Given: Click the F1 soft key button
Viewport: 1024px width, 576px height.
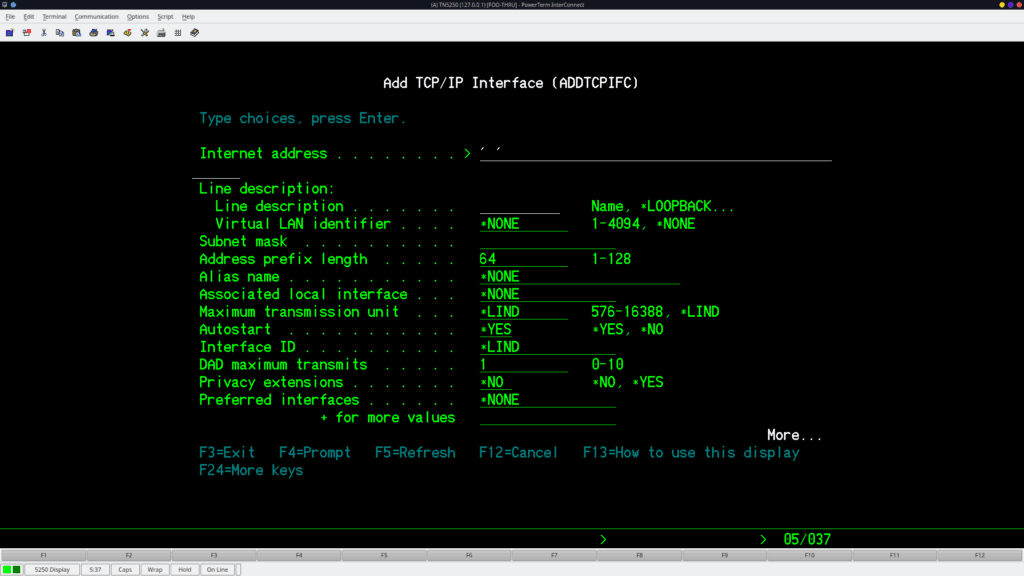Looking at the screenshot, I should point(44,555).
